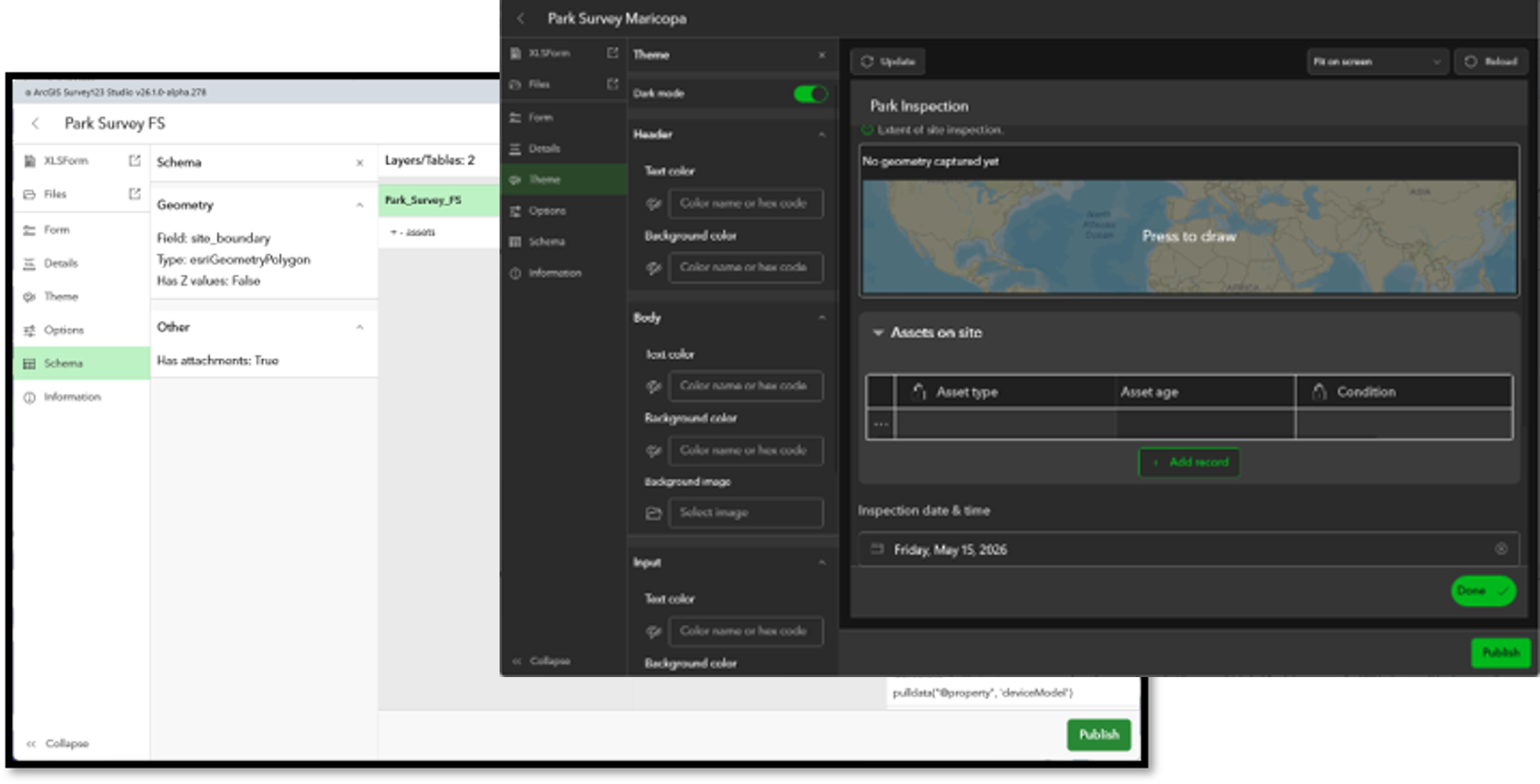The image size is (1540, 784).
Task: Click the Asset type column header
Action: pos(1005,392)
